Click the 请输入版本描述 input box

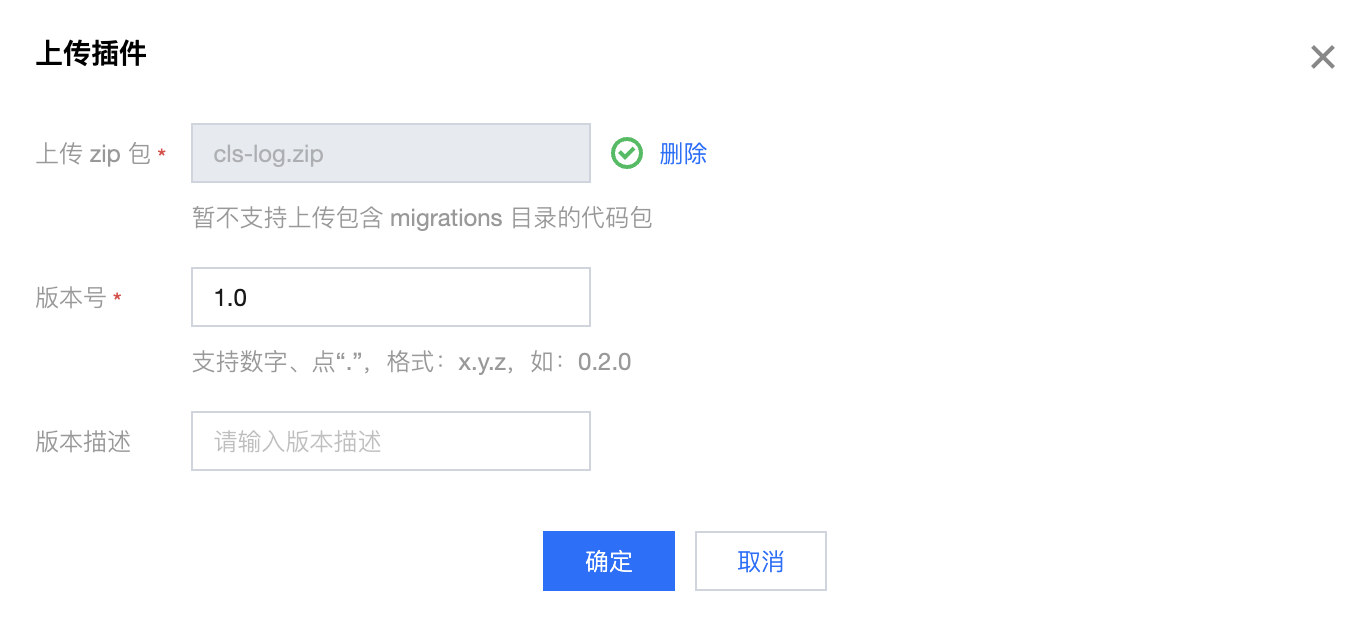click(391, 441)
